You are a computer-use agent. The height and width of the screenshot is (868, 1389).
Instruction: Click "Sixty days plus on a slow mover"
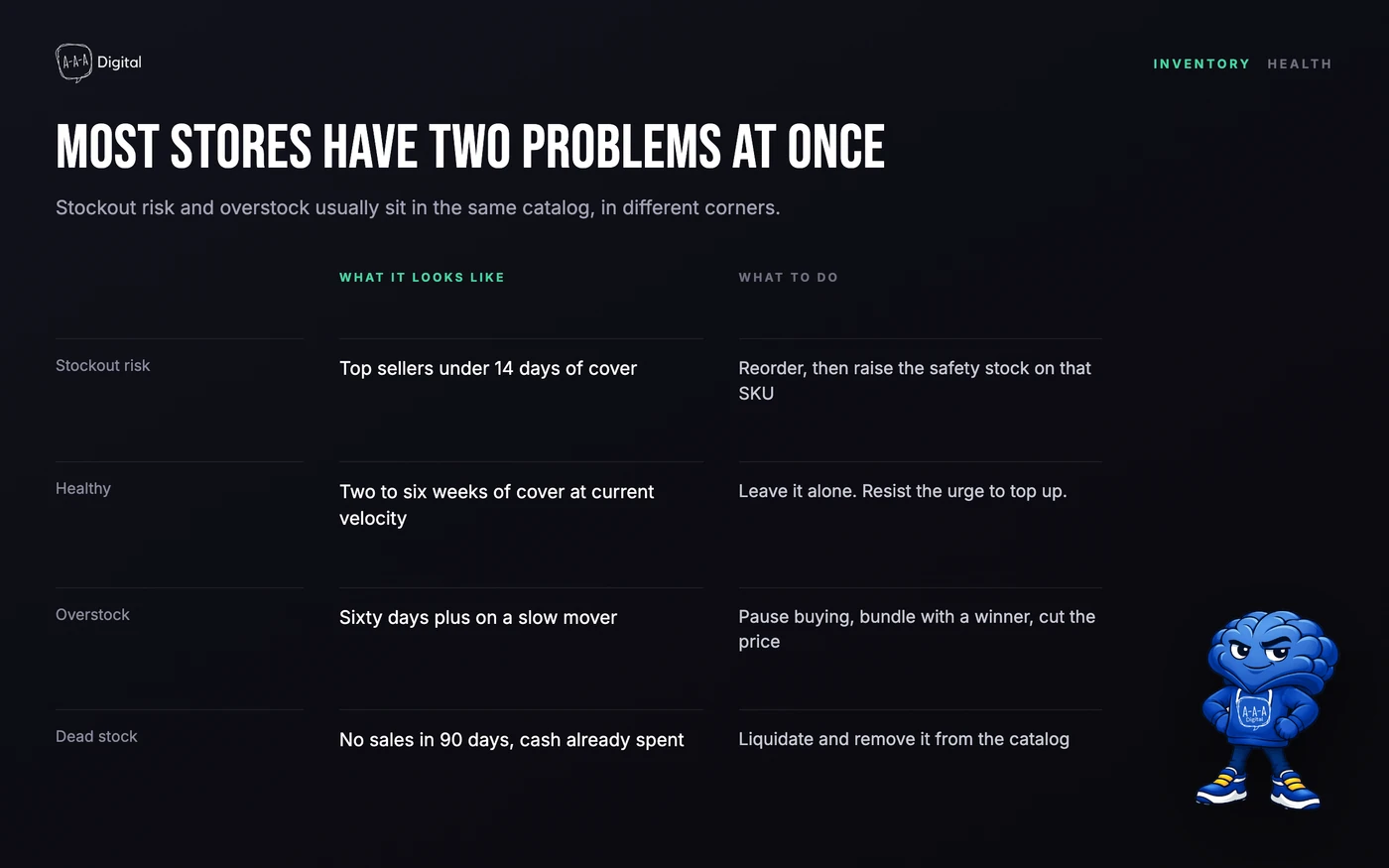coord(478,617)
